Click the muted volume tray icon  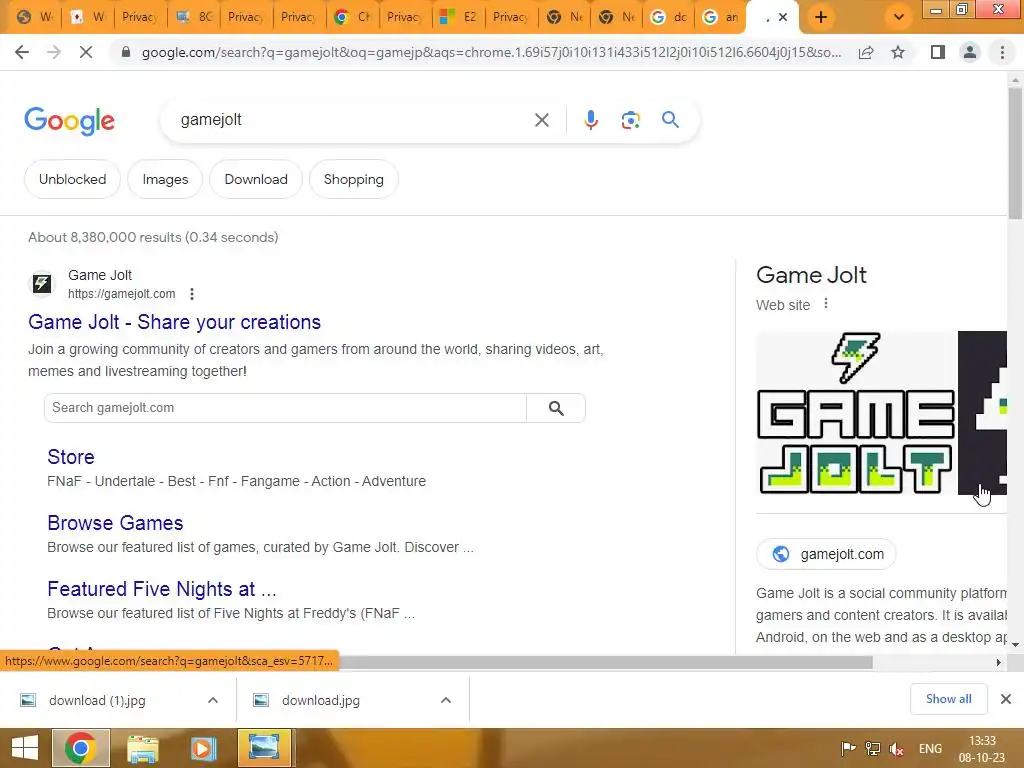pos(897,749)
